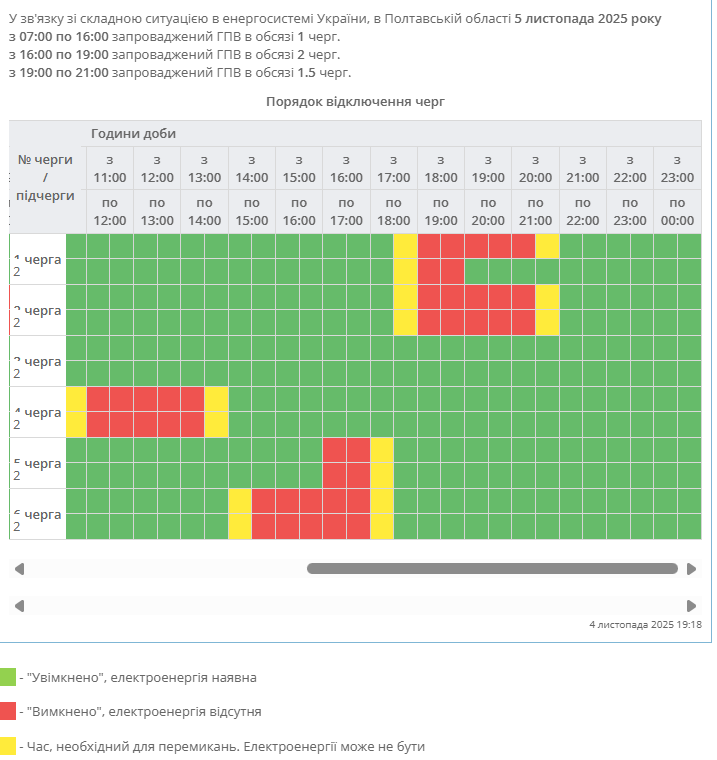Screen dimensions: 717x760
Task: Click the timestamp "4 листопада 2025 19:18"
Action: click(645, 624)
